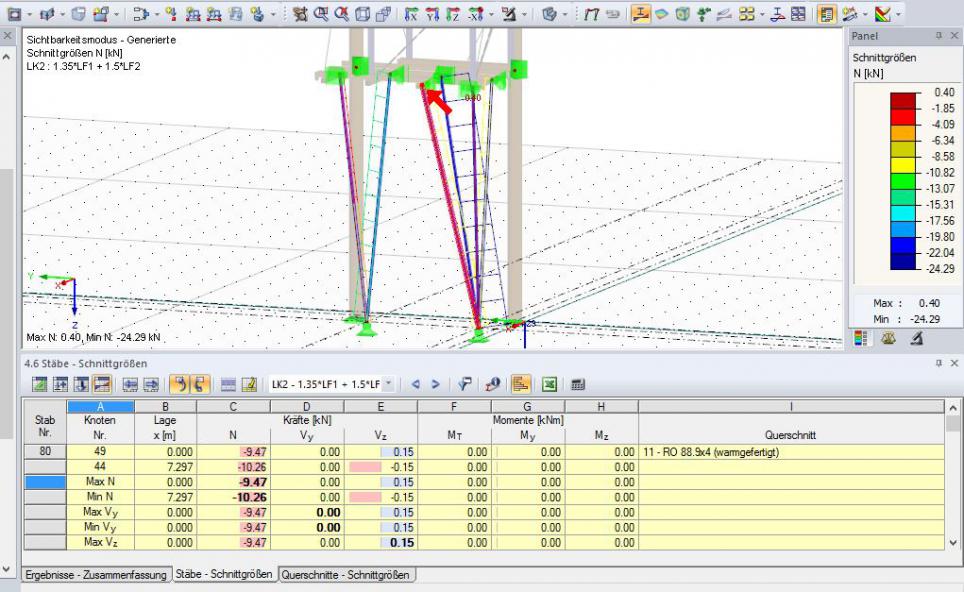This screenshot has width=964, height=592.
Task: Open the color scale tab icon in Panel
Action: point(861,337)
